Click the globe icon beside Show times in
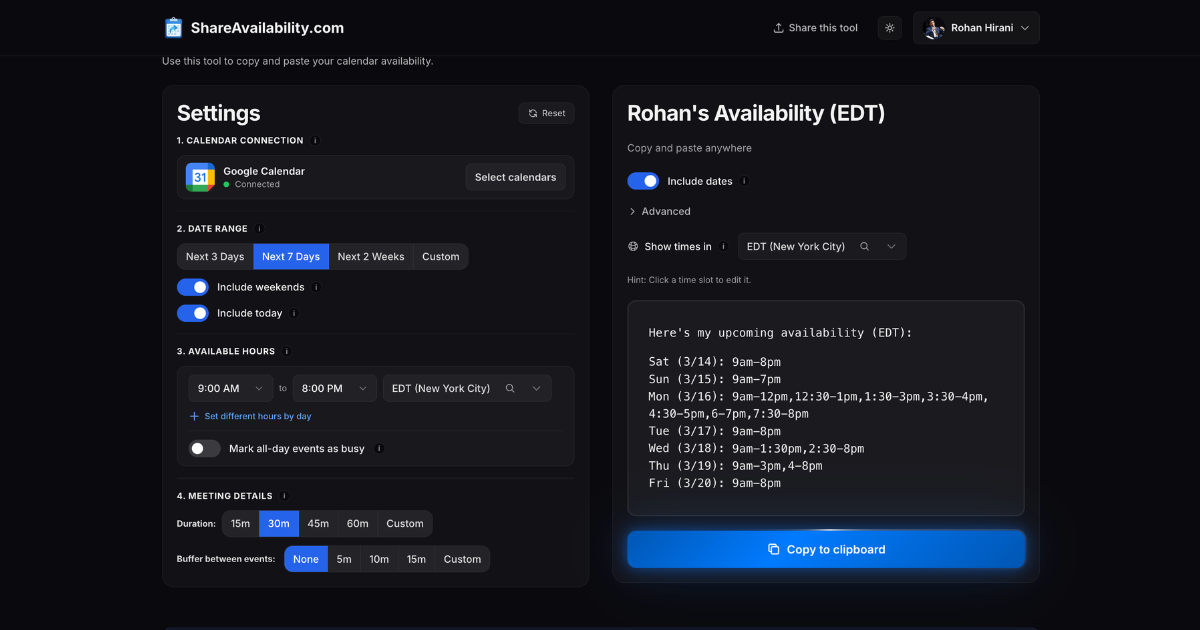1200x630 pixels. 631,246
